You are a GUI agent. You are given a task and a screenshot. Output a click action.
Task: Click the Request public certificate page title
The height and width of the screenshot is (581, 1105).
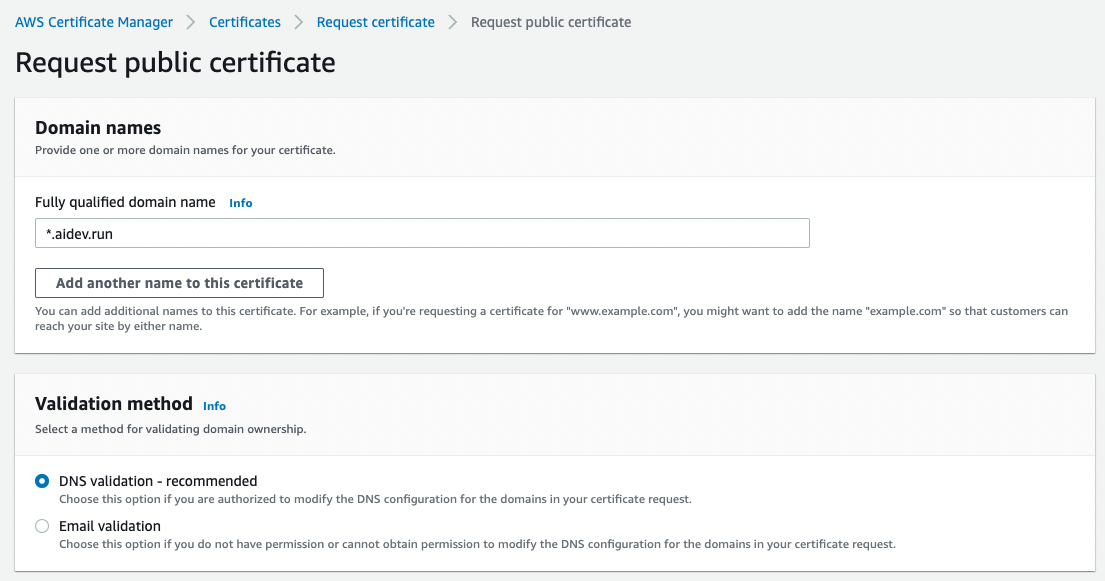[175, 62]
